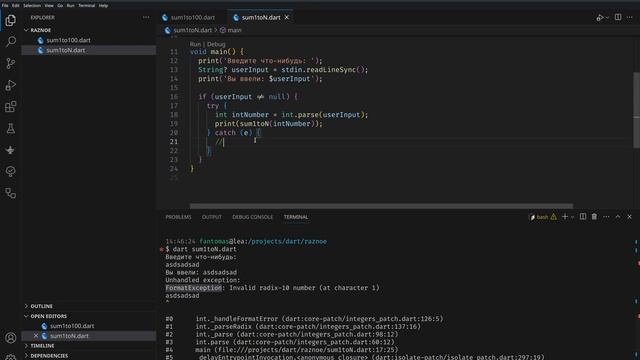Screen dimensions: 640x360
Task: Open the Terminal menu
Action: pos(87,6)
